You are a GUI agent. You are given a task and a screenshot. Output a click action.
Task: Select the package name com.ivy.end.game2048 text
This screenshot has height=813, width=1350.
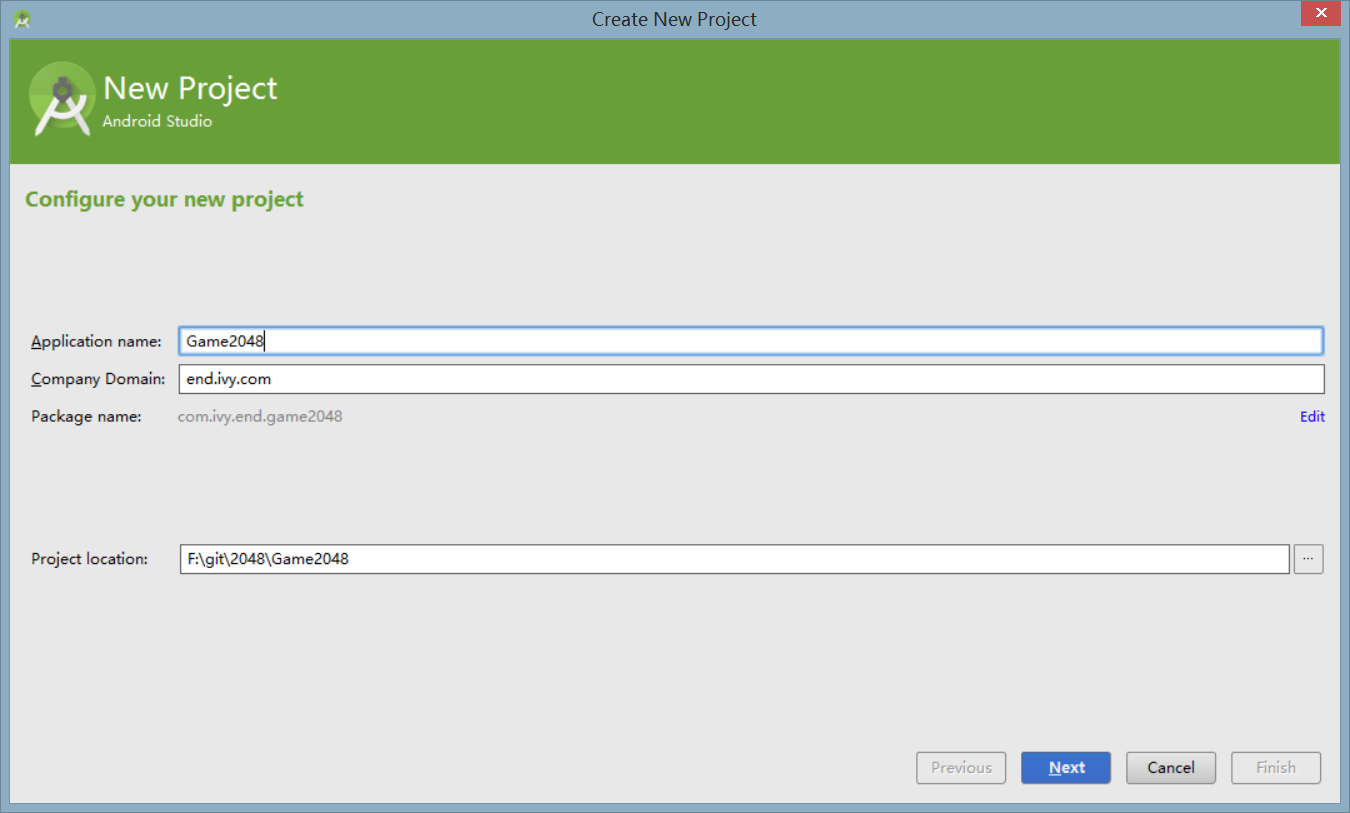click(x=260, y=416)
